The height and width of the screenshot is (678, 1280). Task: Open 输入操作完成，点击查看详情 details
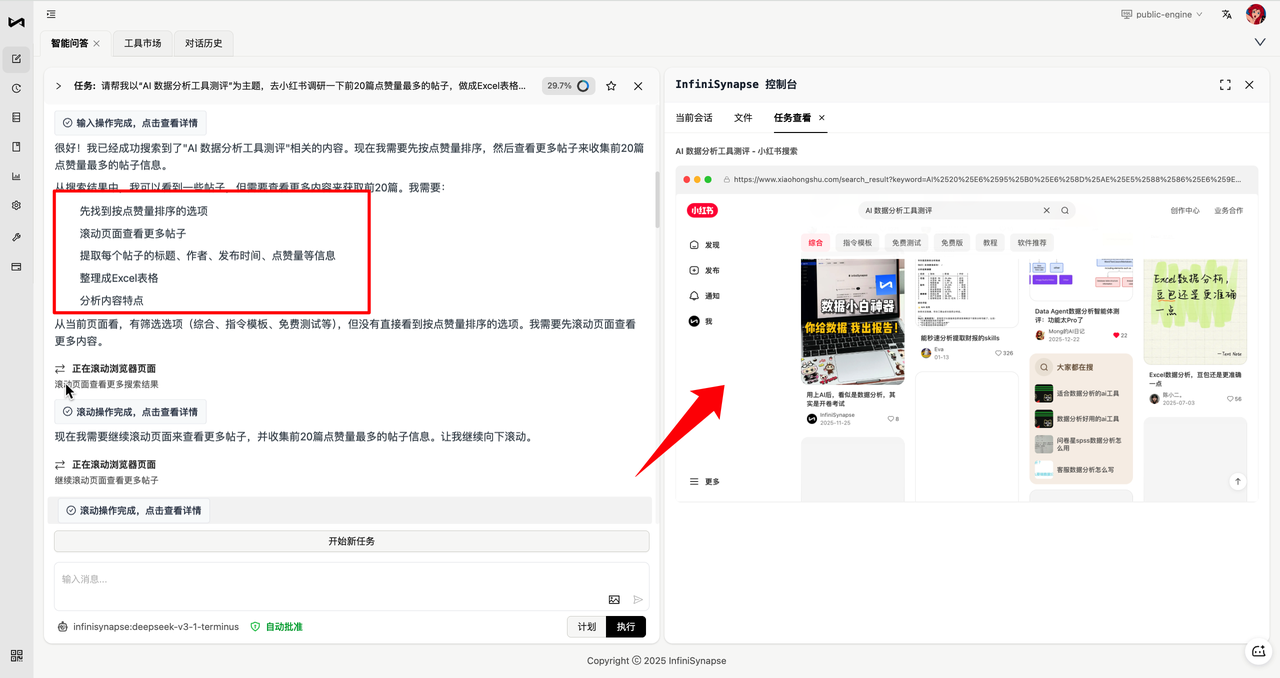click(x=130, y=123)
